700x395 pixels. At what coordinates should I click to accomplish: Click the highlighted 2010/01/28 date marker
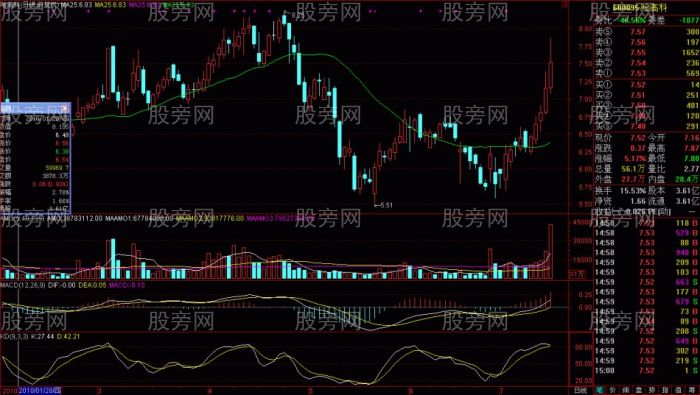tap(39, 391)
